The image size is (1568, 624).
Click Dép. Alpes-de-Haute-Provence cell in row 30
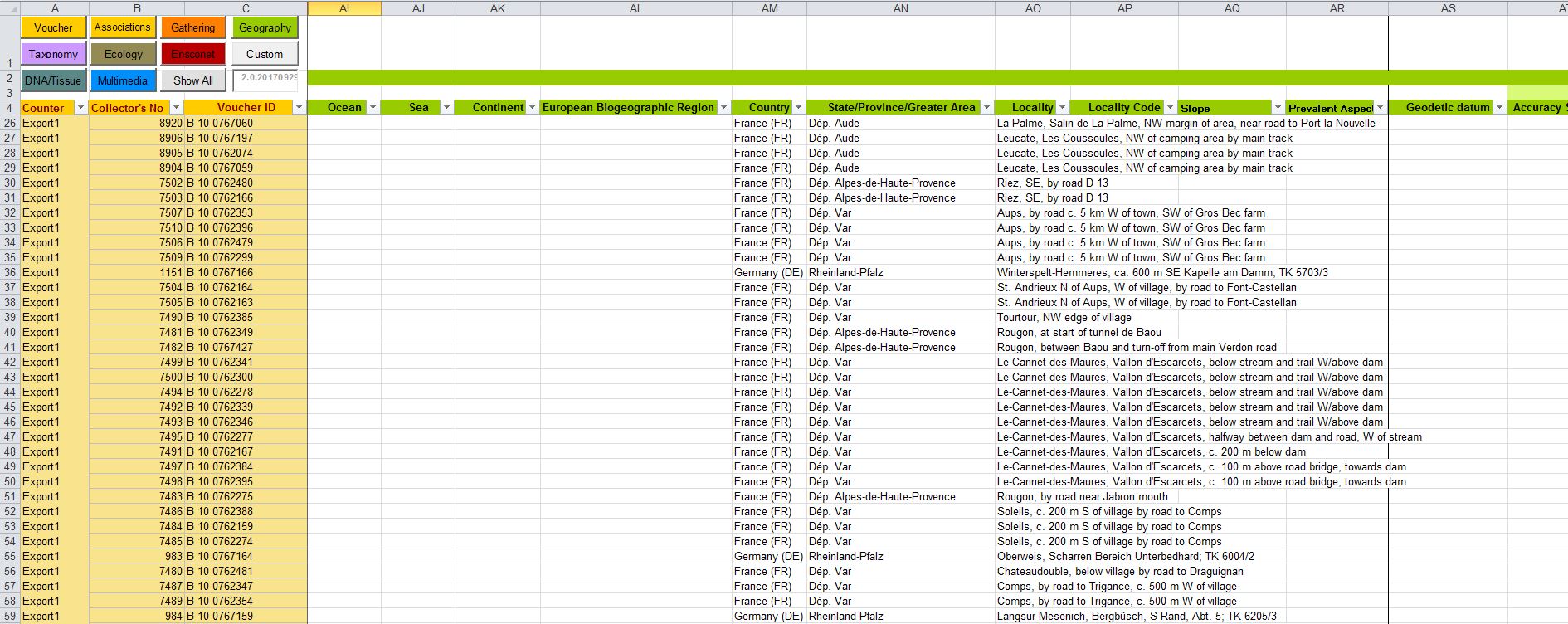tap(901, 183)
